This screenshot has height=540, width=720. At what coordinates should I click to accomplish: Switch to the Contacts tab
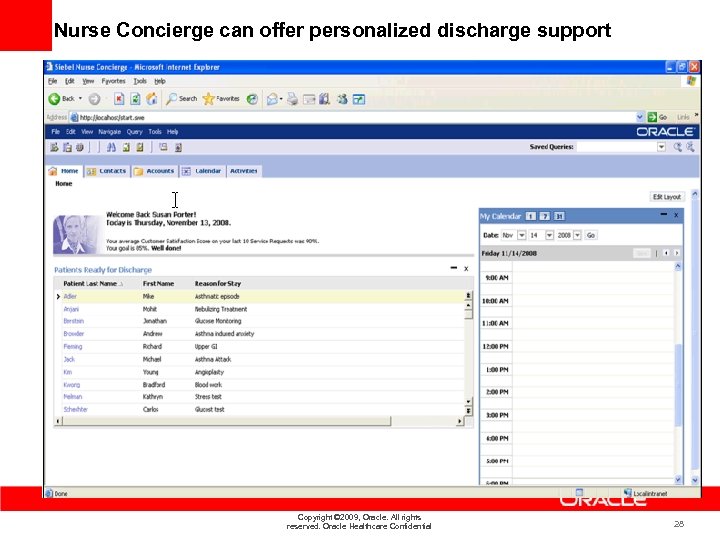pyautogui.click(x=107, y=171)
